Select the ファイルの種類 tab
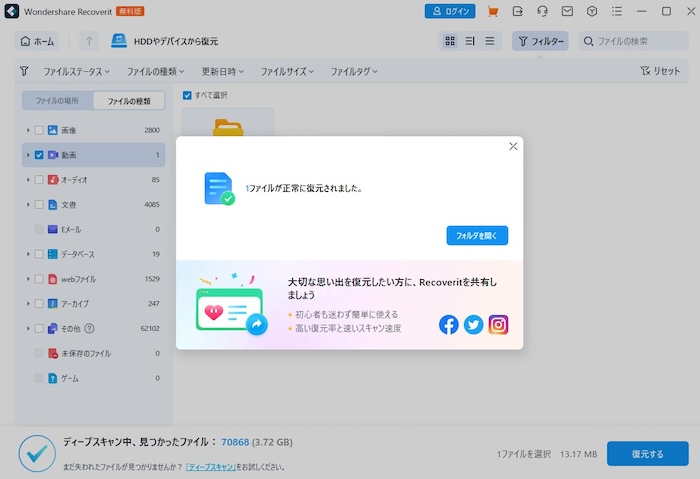The width and height of the screenshot is (700, 479). (129, 101)
